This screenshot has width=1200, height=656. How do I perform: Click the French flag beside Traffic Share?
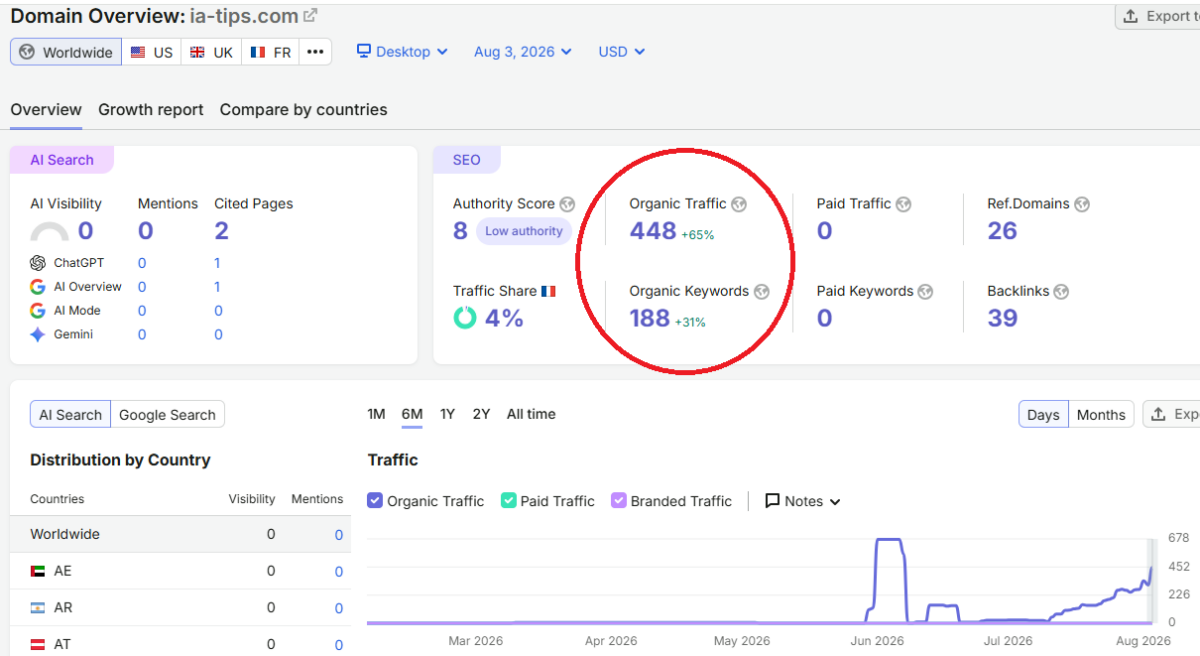(x=548, y=291)
